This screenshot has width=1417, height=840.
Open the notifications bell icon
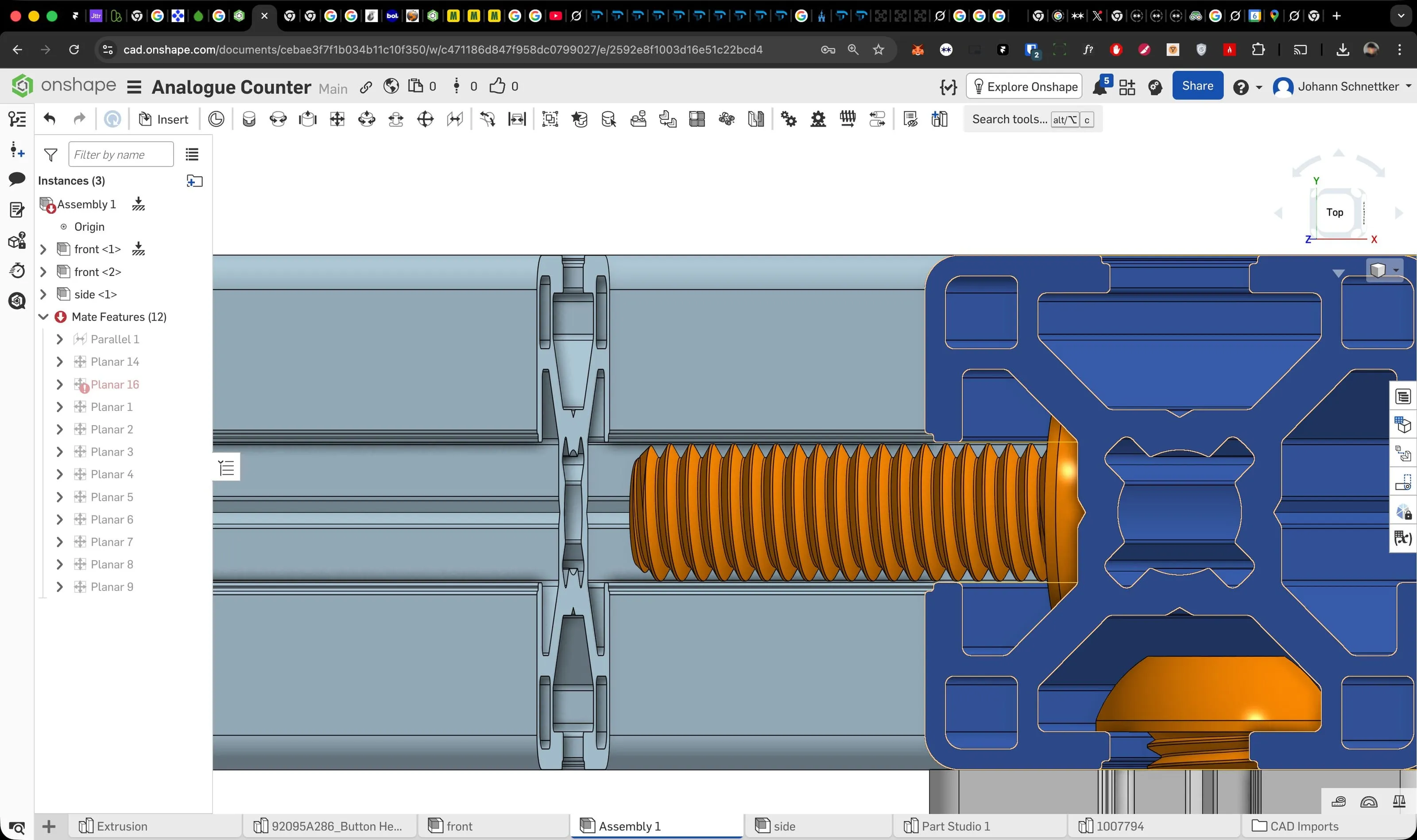(x=1100, y=87)
